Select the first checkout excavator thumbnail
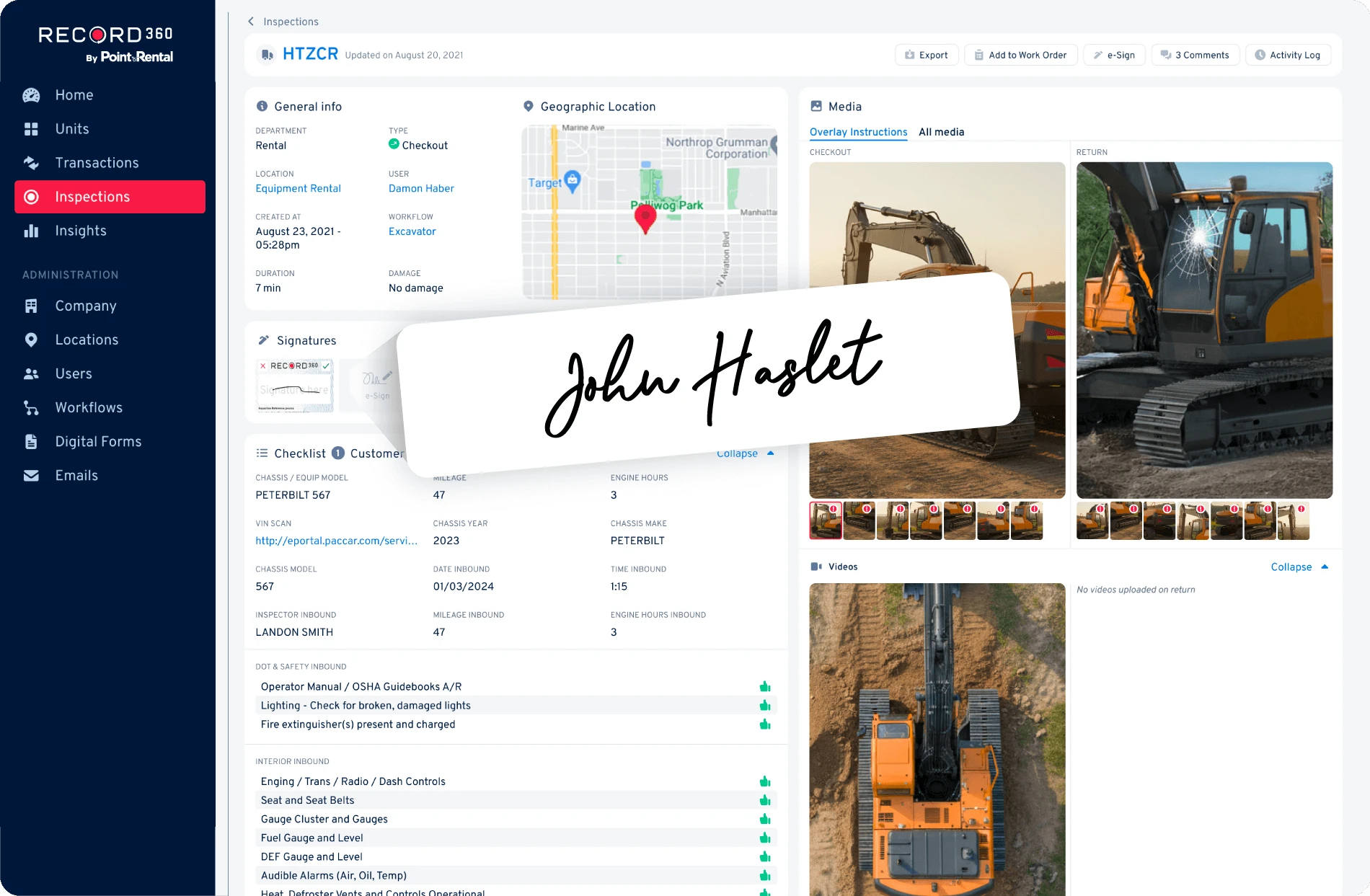 tap(826, 520)
